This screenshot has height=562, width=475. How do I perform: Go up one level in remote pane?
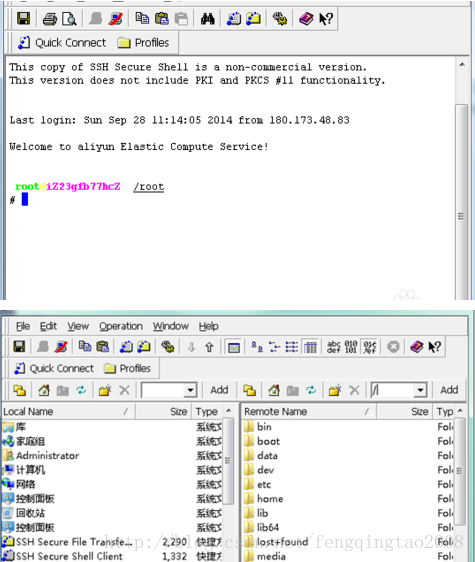pyautogui.click(x=250, y=390)
